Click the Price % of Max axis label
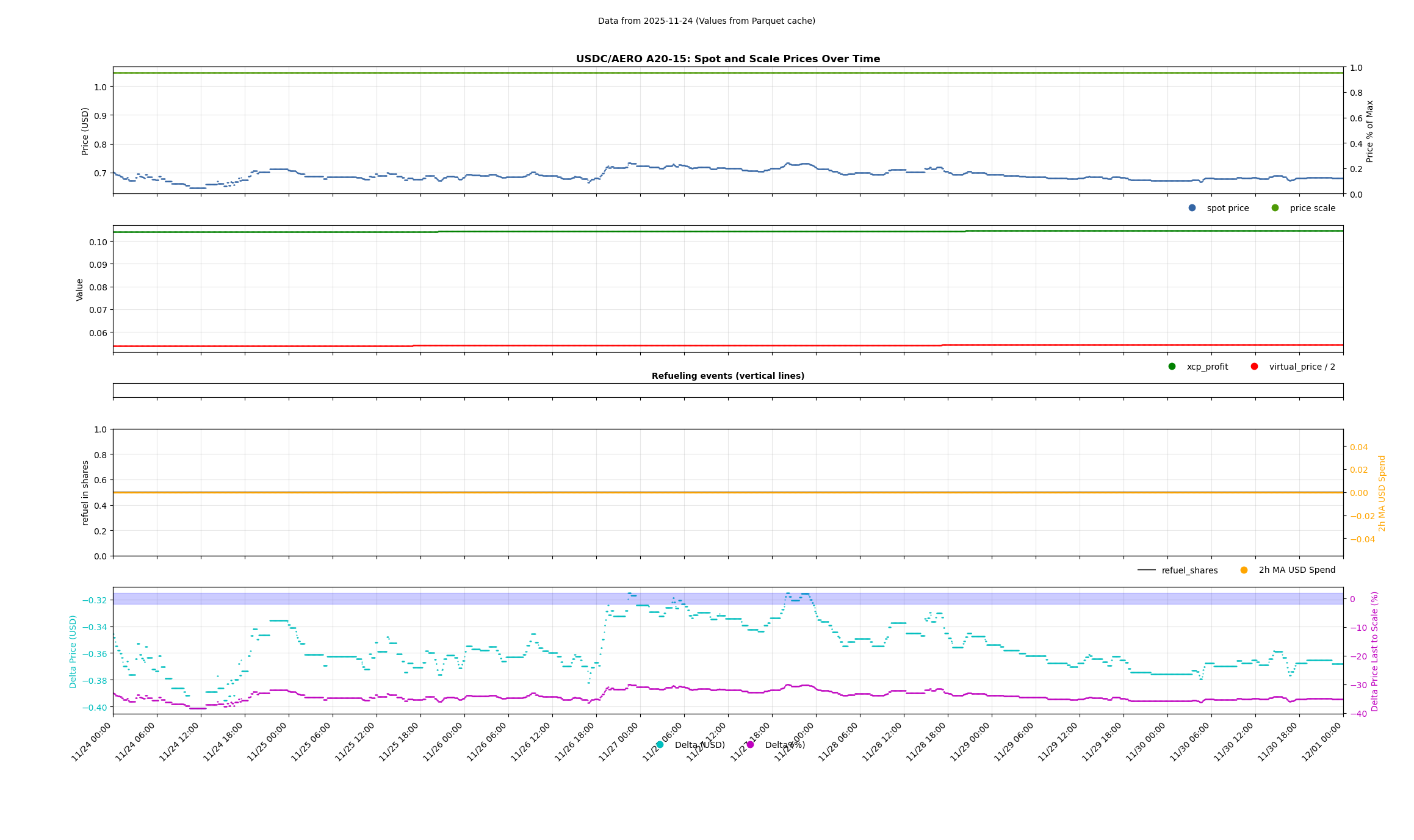1414x840 pixels. point(1369,131)
